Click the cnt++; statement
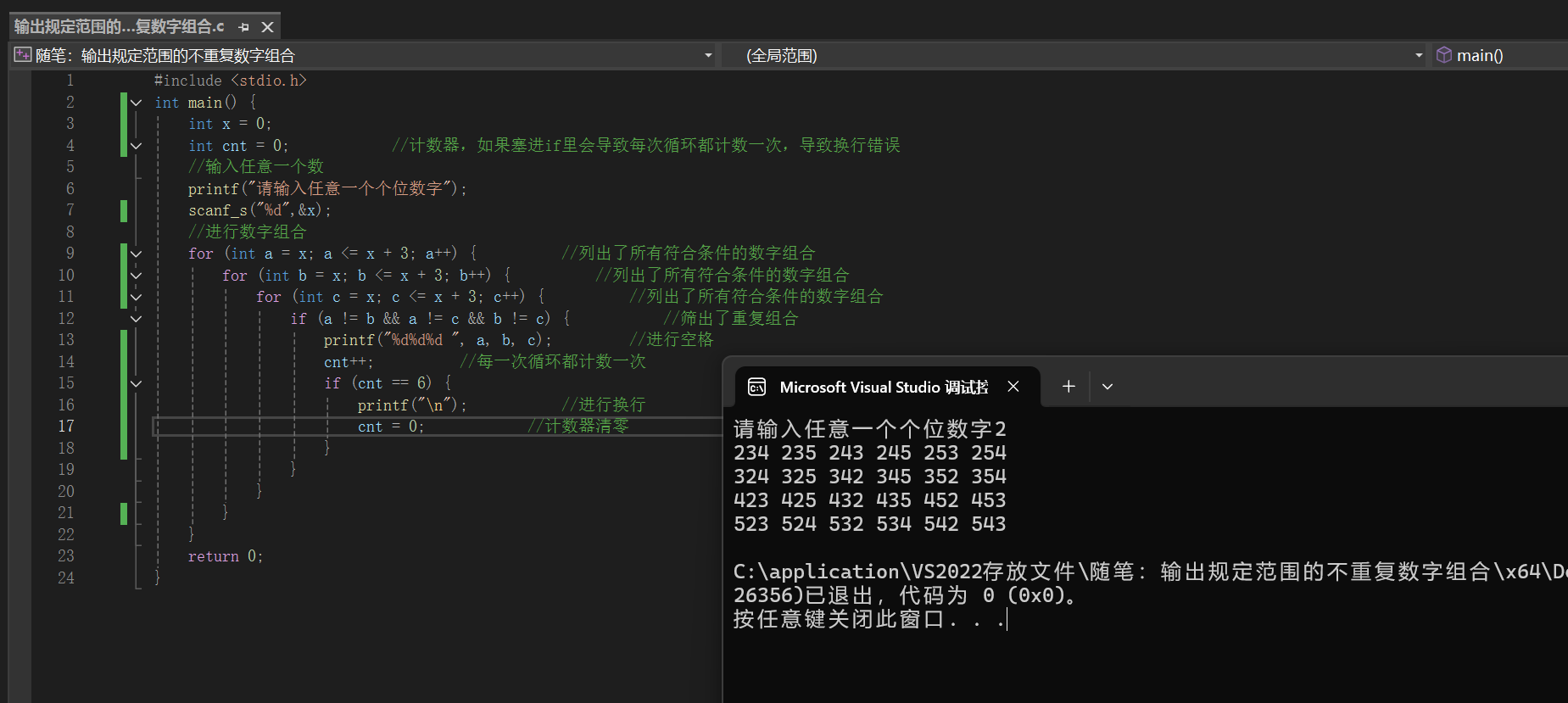1568x703 pixels. (x=349, y=362)
